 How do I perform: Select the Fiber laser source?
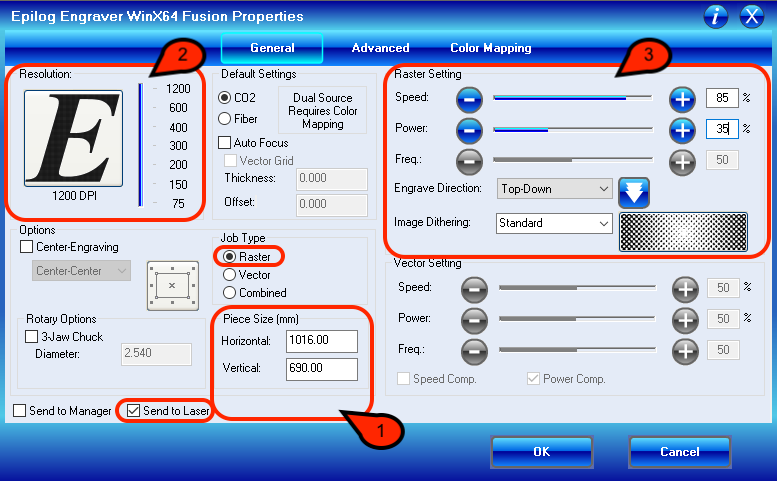tap(225, 118)
